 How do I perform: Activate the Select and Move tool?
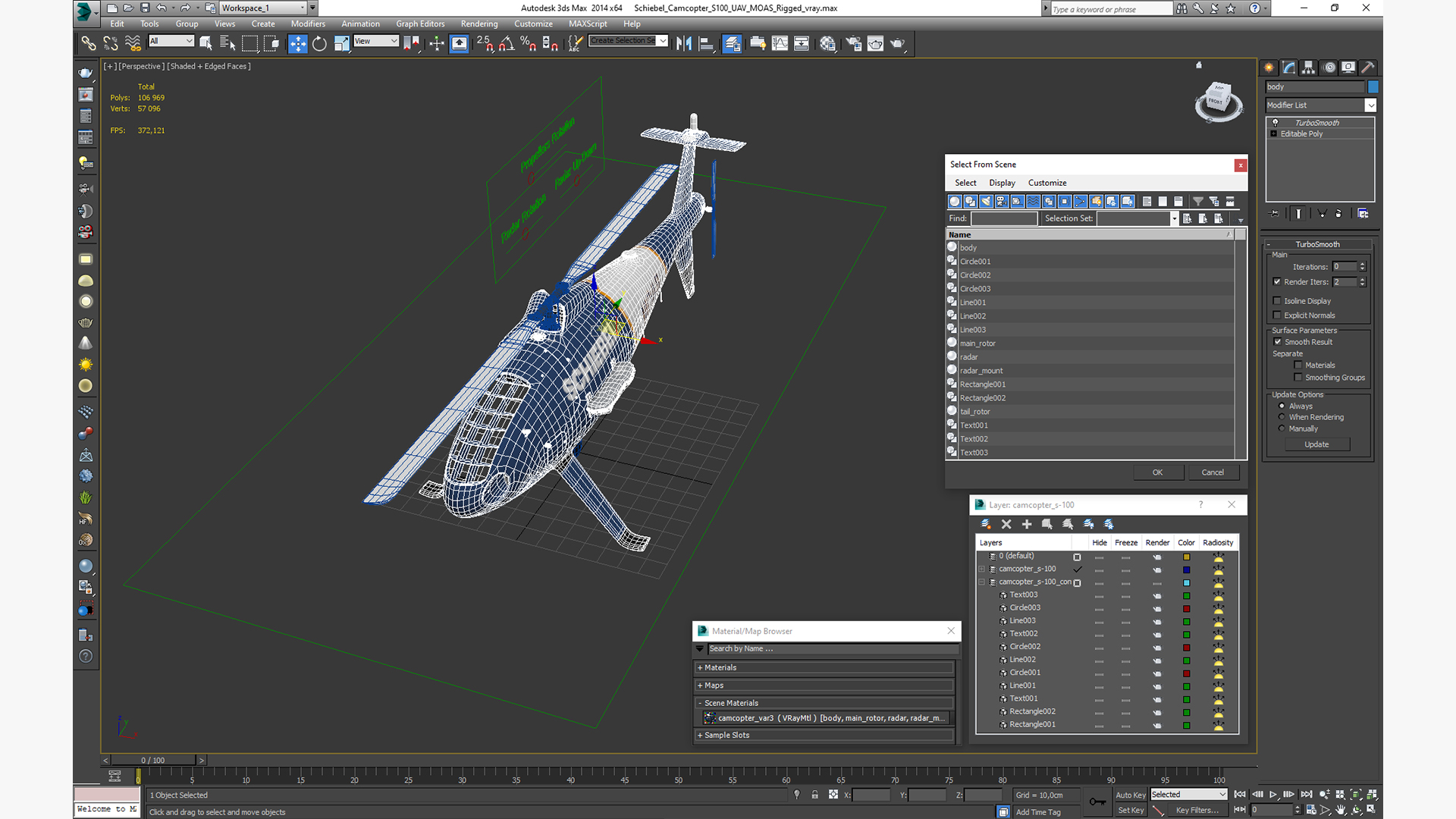pyautogui.click(x=297, y=43)
